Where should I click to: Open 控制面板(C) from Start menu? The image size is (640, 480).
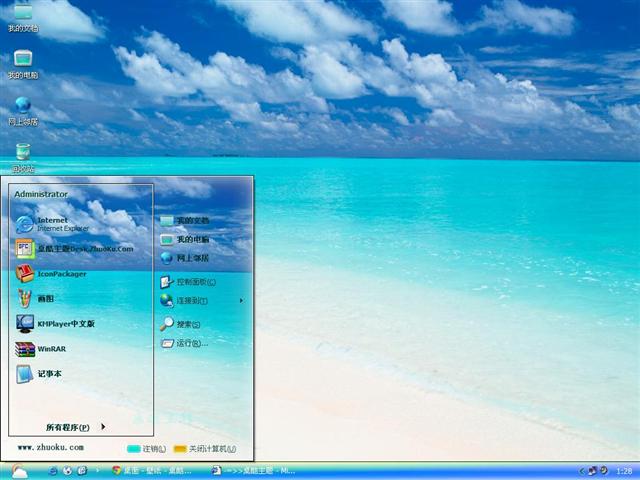[192, 282]
